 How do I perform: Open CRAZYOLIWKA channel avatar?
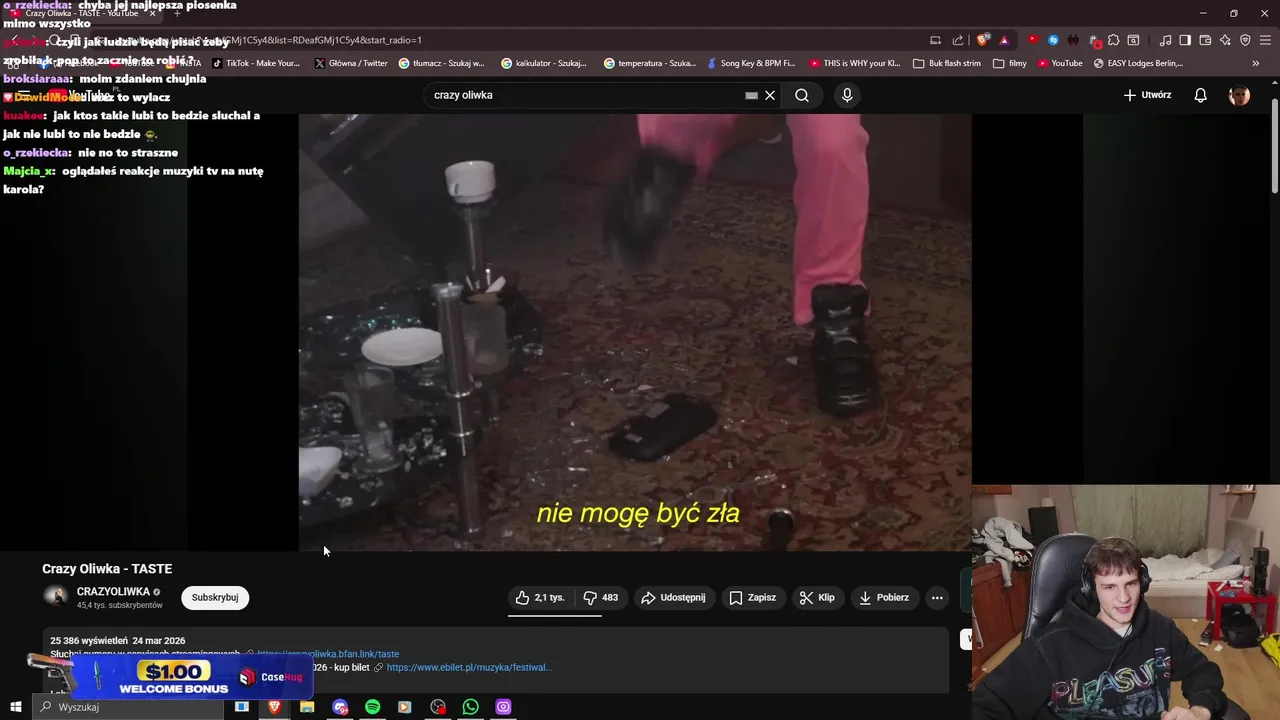coord(55,597)
